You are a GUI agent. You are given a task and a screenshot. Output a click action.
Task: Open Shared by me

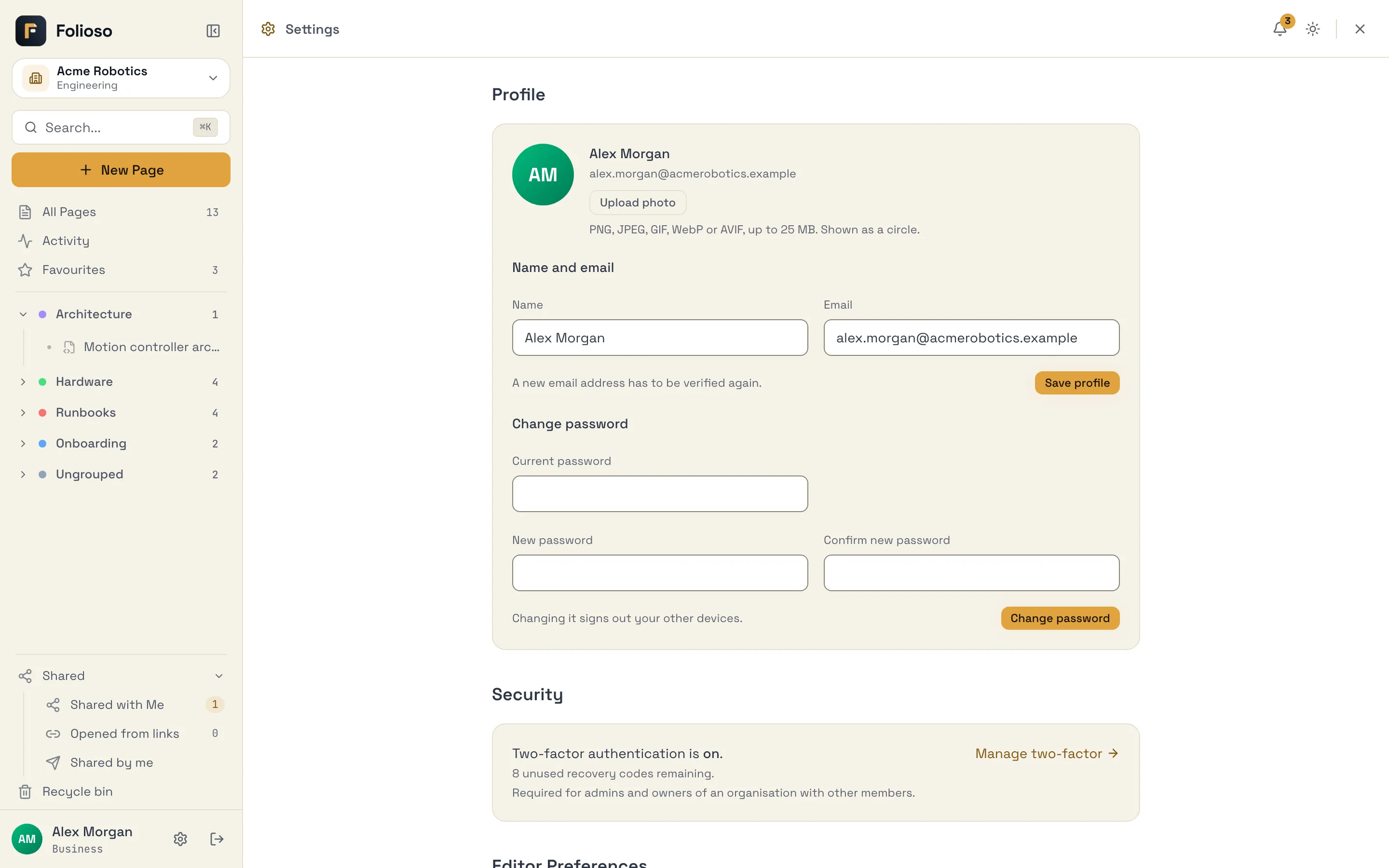(134, 762)
